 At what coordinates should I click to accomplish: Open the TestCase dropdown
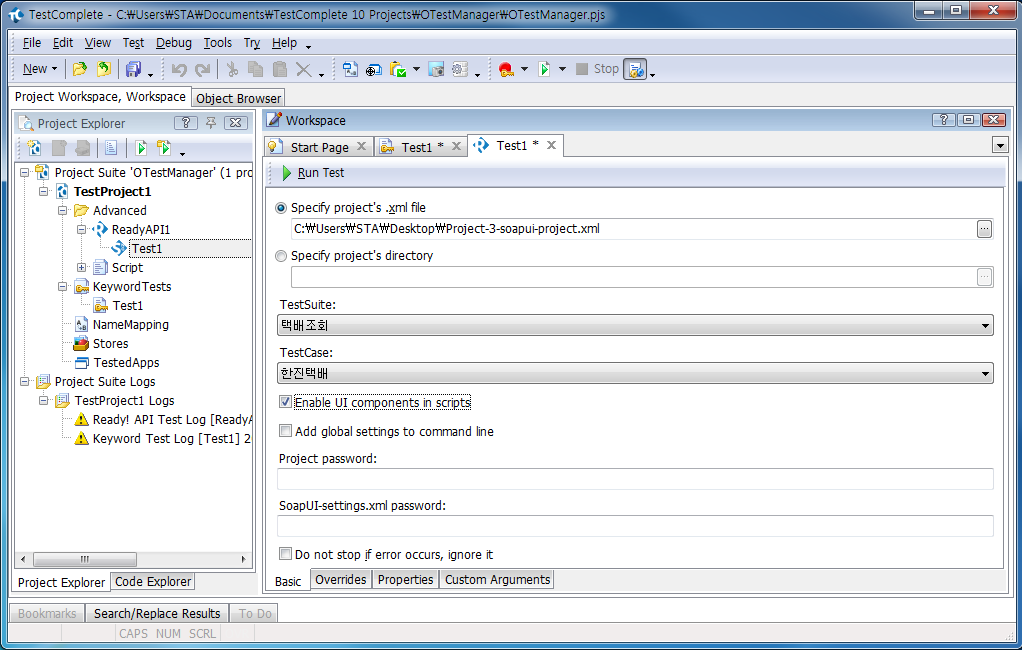[x=986, y=374]
